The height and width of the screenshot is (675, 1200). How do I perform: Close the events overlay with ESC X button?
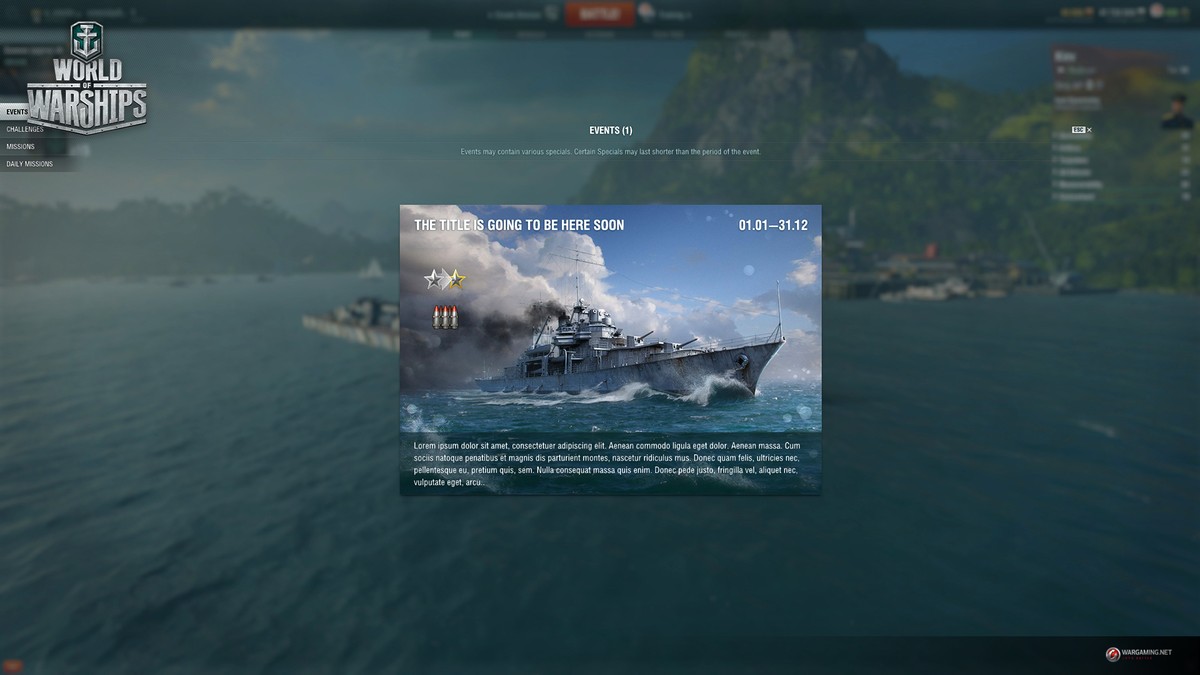1082,130
